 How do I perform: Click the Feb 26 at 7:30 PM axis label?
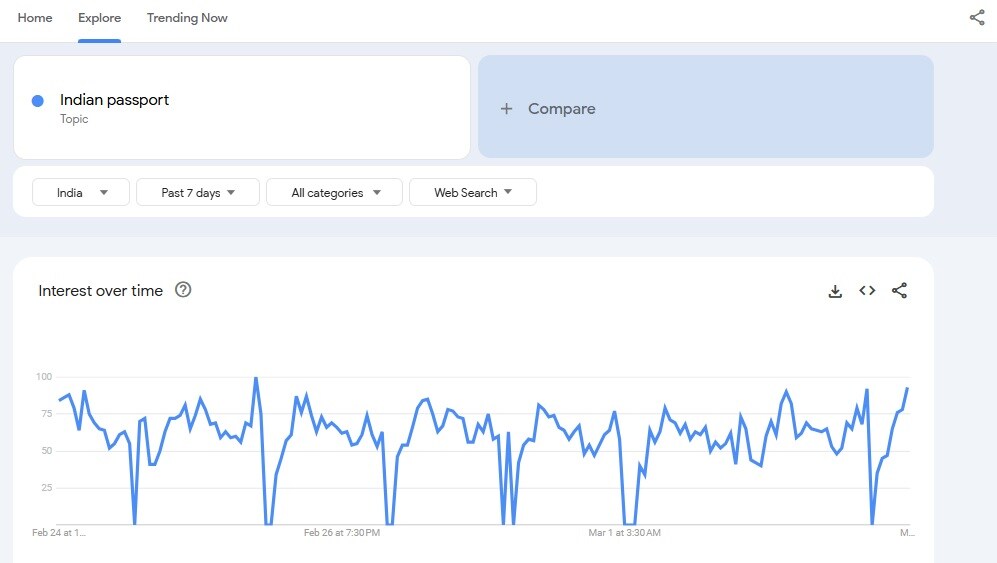coord(342,533)
